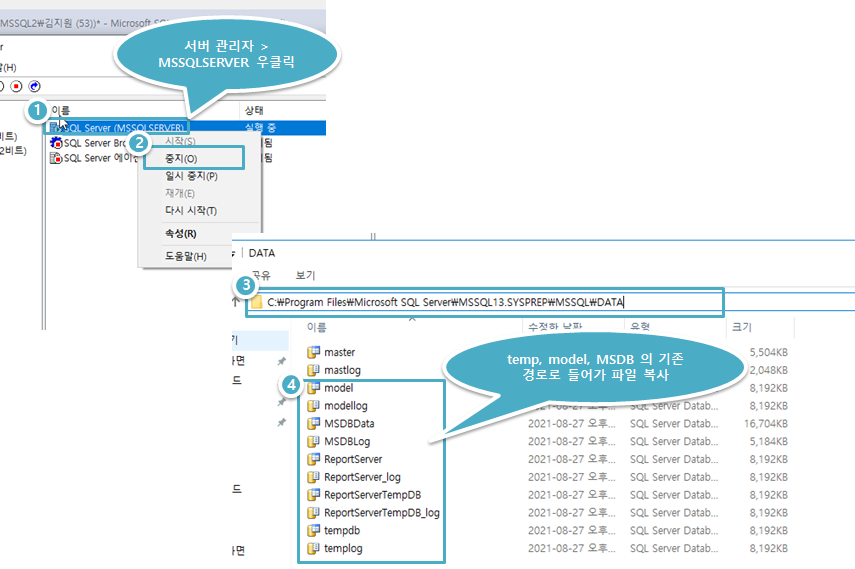Screen dimensions: 855x569
Task: Click the file name text templog
Action: click(x=343, y=549)
